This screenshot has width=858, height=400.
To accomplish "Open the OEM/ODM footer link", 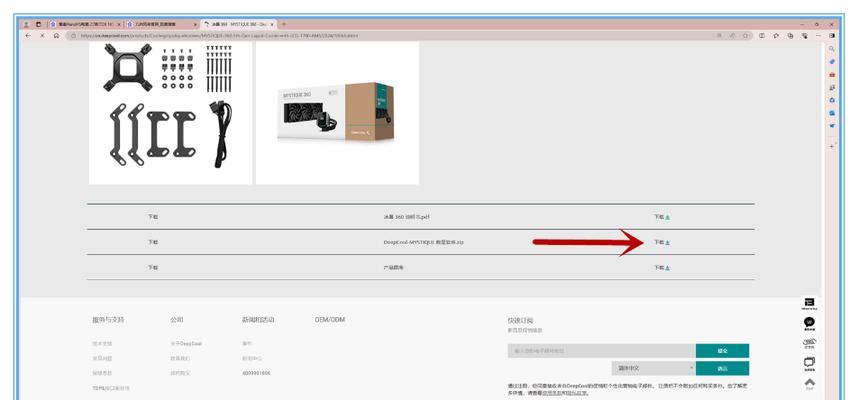I will click(x=330, y=320).
